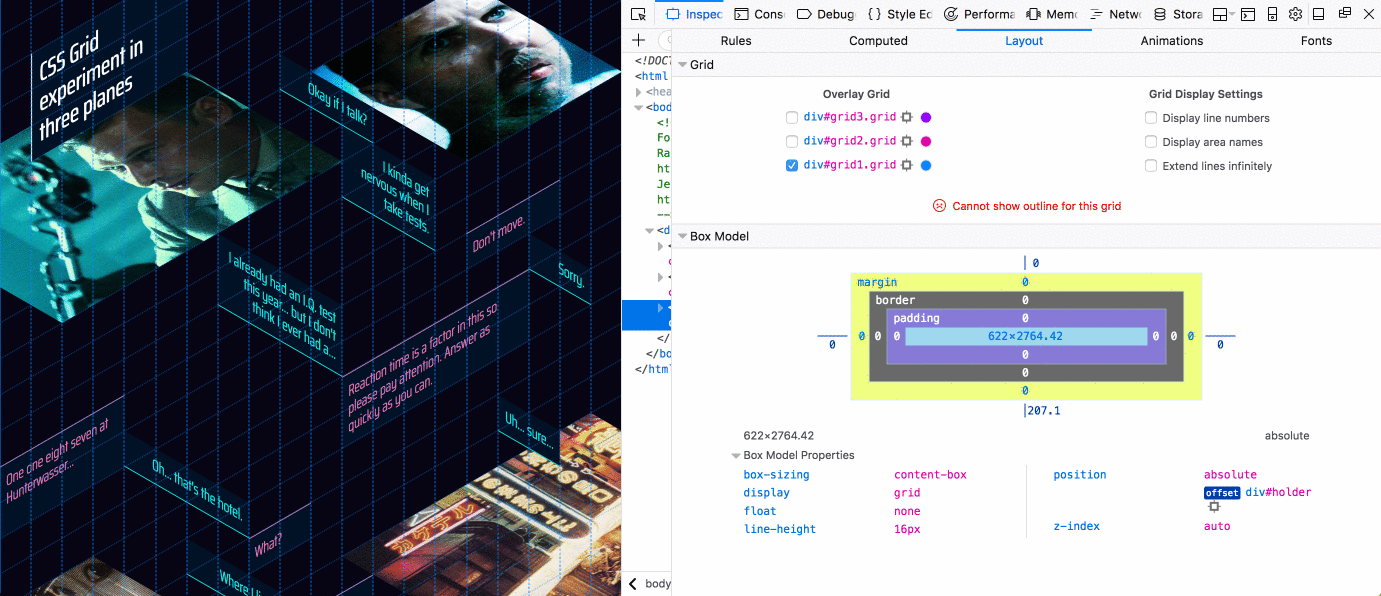
Task: Change div#grid3.grid overlay color swatch
Action: pyautogui.click(x=925, y=117)
